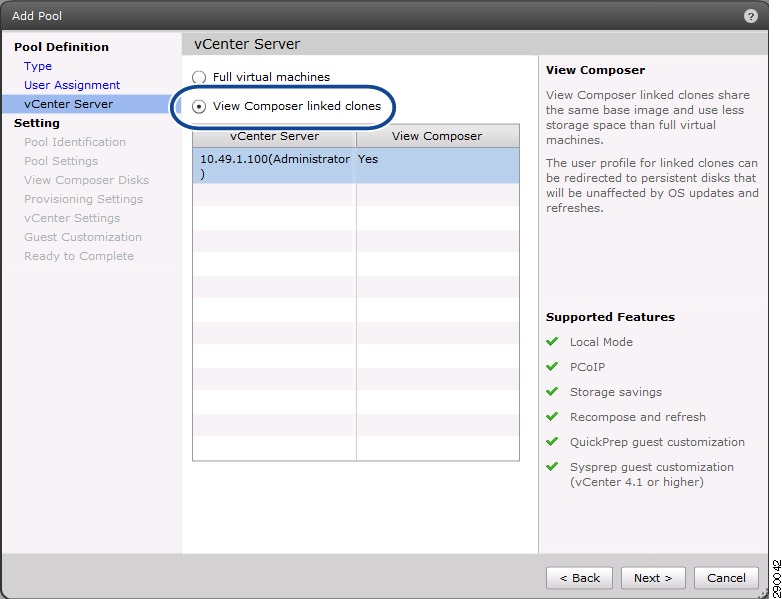Click the QuickPrep guest customization checkmark icon
The width and height of the screenshot is (782, 599).
(x=552, y=441)
